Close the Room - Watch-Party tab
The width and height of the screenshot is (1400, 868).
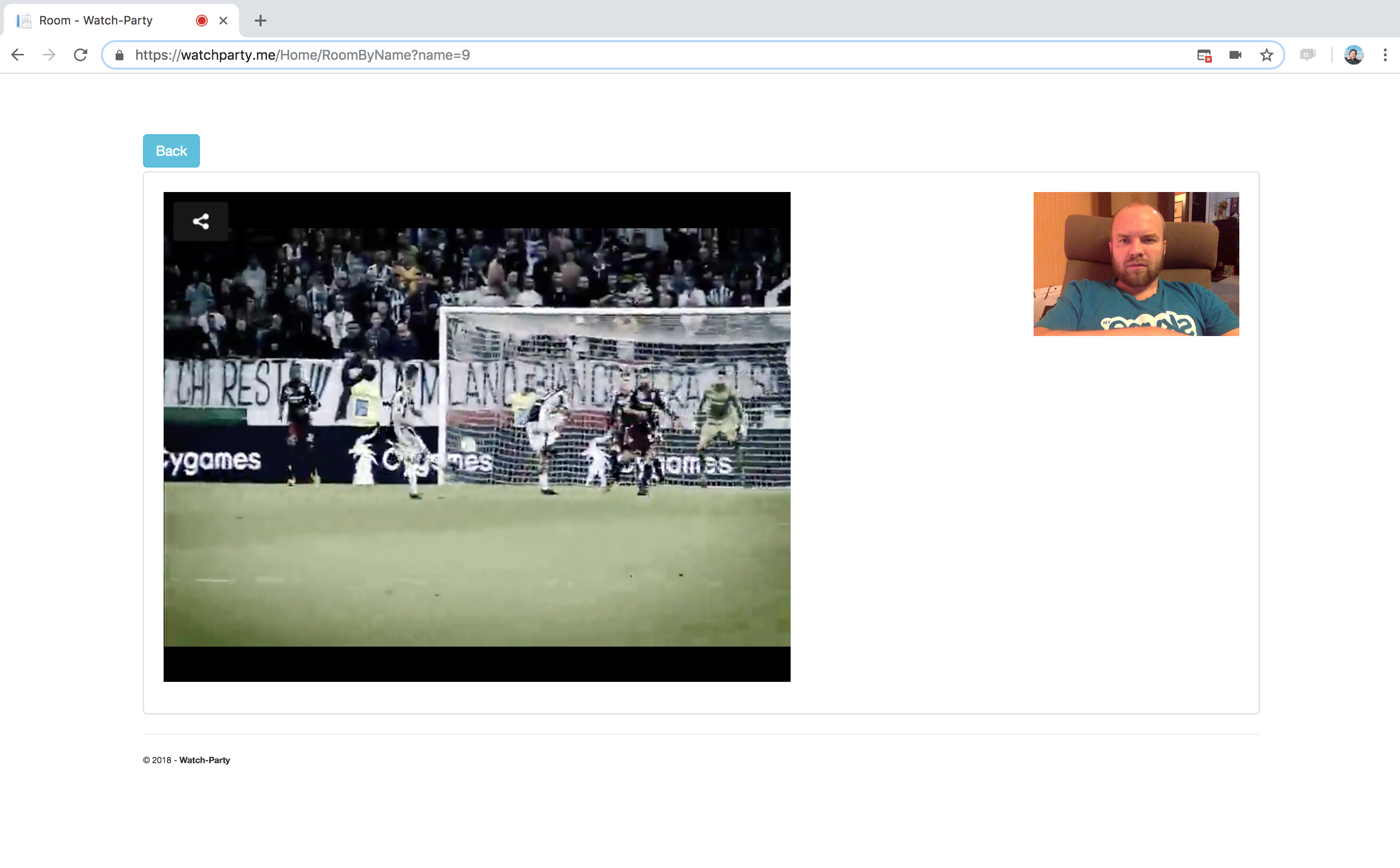[223, 21]
